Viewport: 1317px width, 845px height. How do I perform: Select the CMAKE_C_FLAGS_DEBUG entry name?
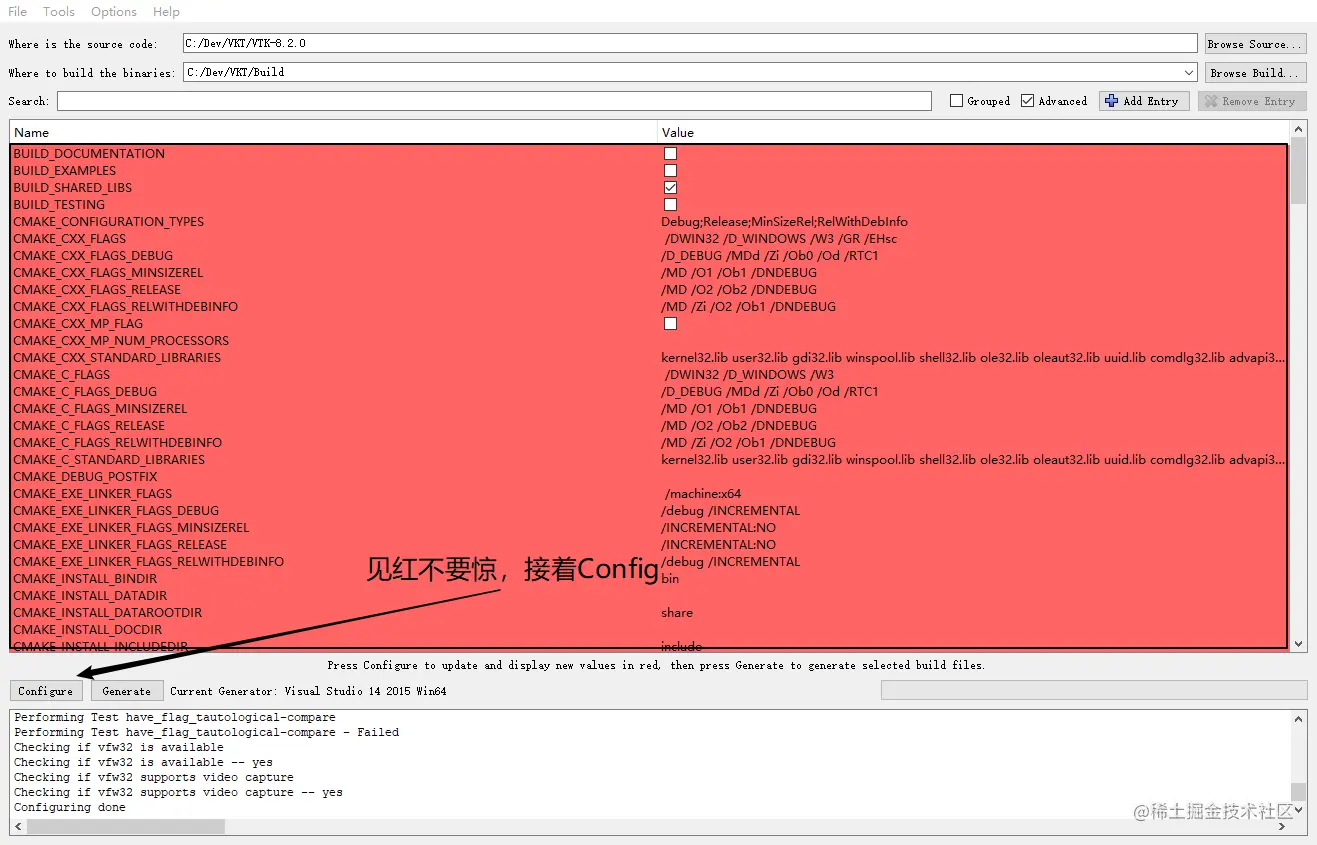coord(85,391)
